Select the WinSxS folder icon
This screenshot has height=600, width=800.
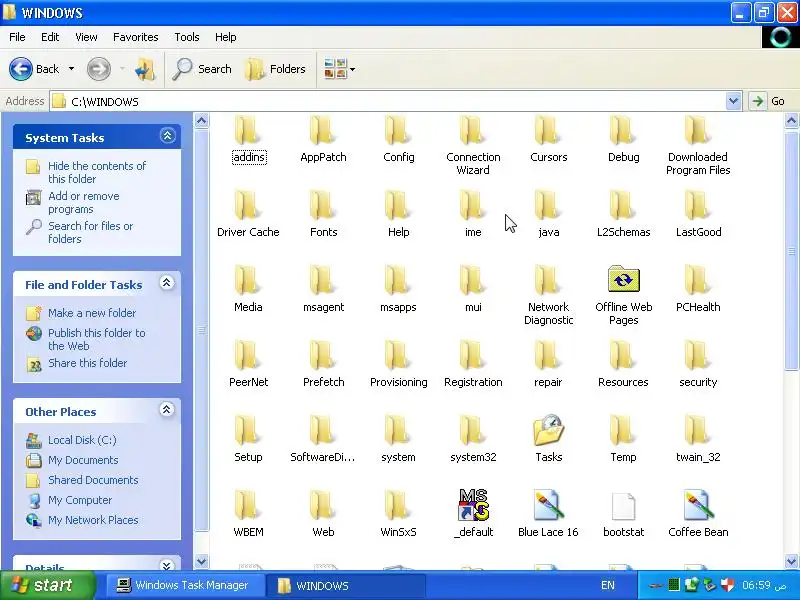pos(398,506)
